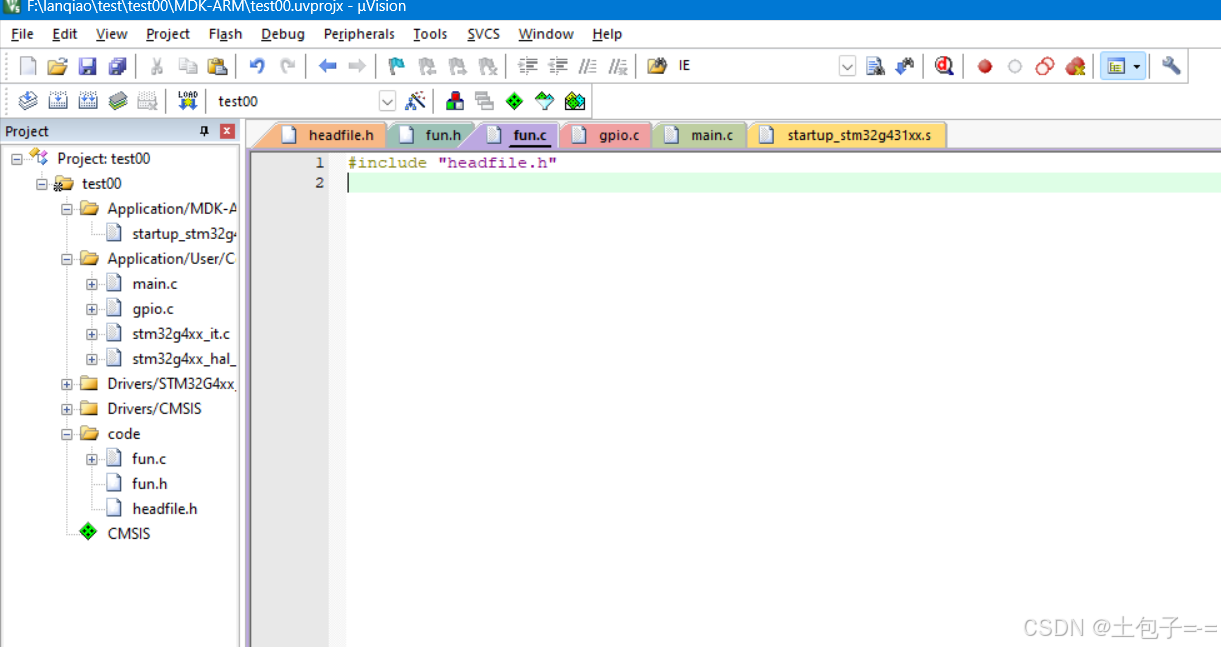Image resolution: width=1221 pixels, height=647 pixels.
Task: Open the configuration wrench icon
Action: pos(1171,66)
